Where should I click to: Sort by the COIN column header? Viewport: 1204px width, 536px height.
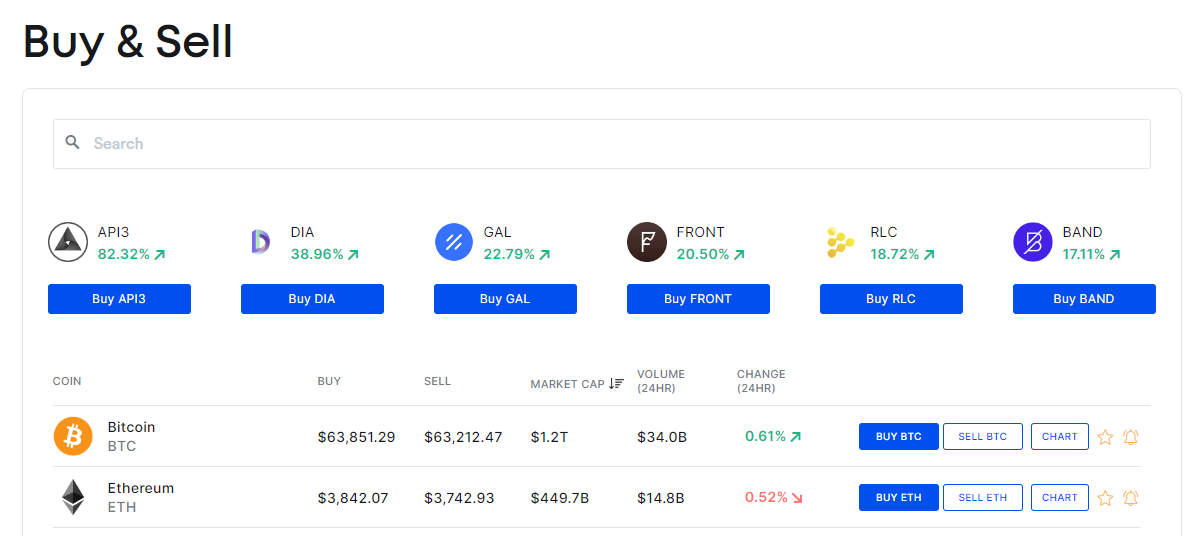click(x=67, y=381)
